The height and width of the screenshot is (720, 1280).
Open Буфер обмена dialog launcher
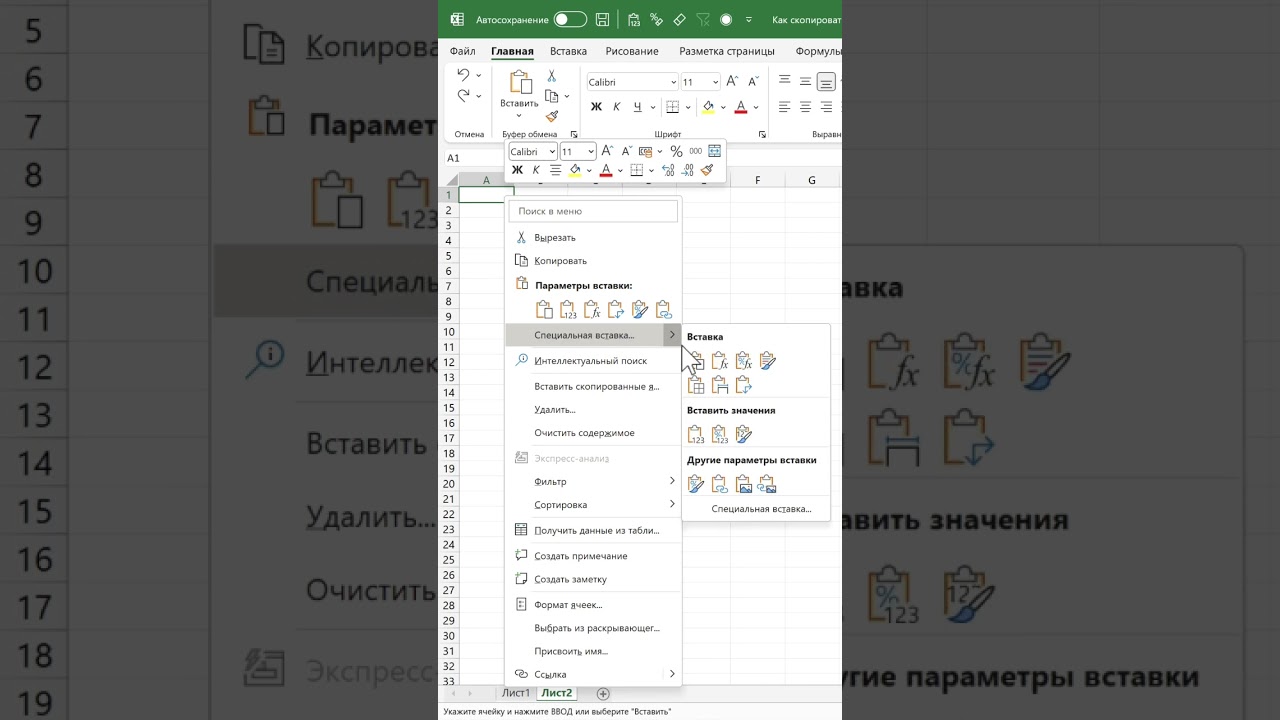point(574,134)
